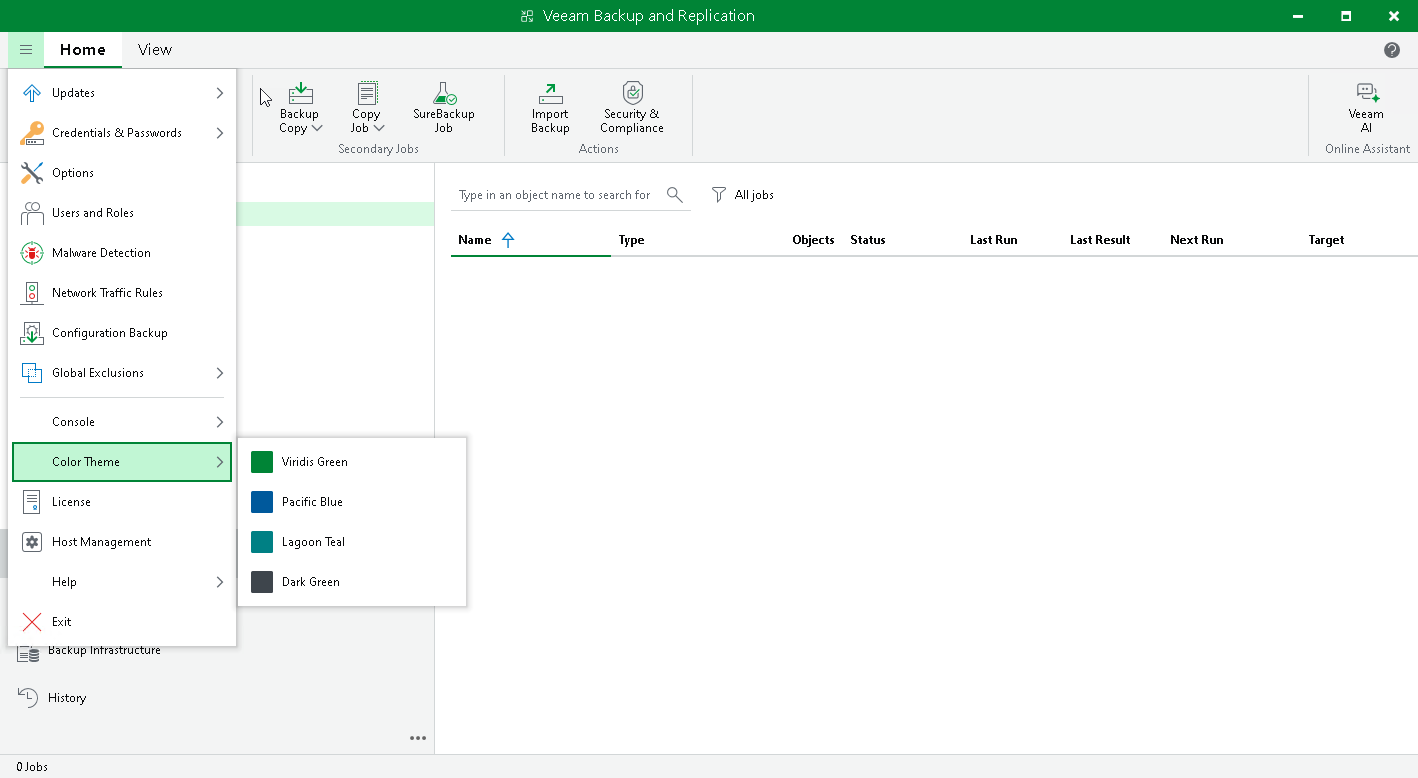Expand the Help submenu arrow
The height and width of the screenshot is (778, 1418).
click(x=219, y=582)
